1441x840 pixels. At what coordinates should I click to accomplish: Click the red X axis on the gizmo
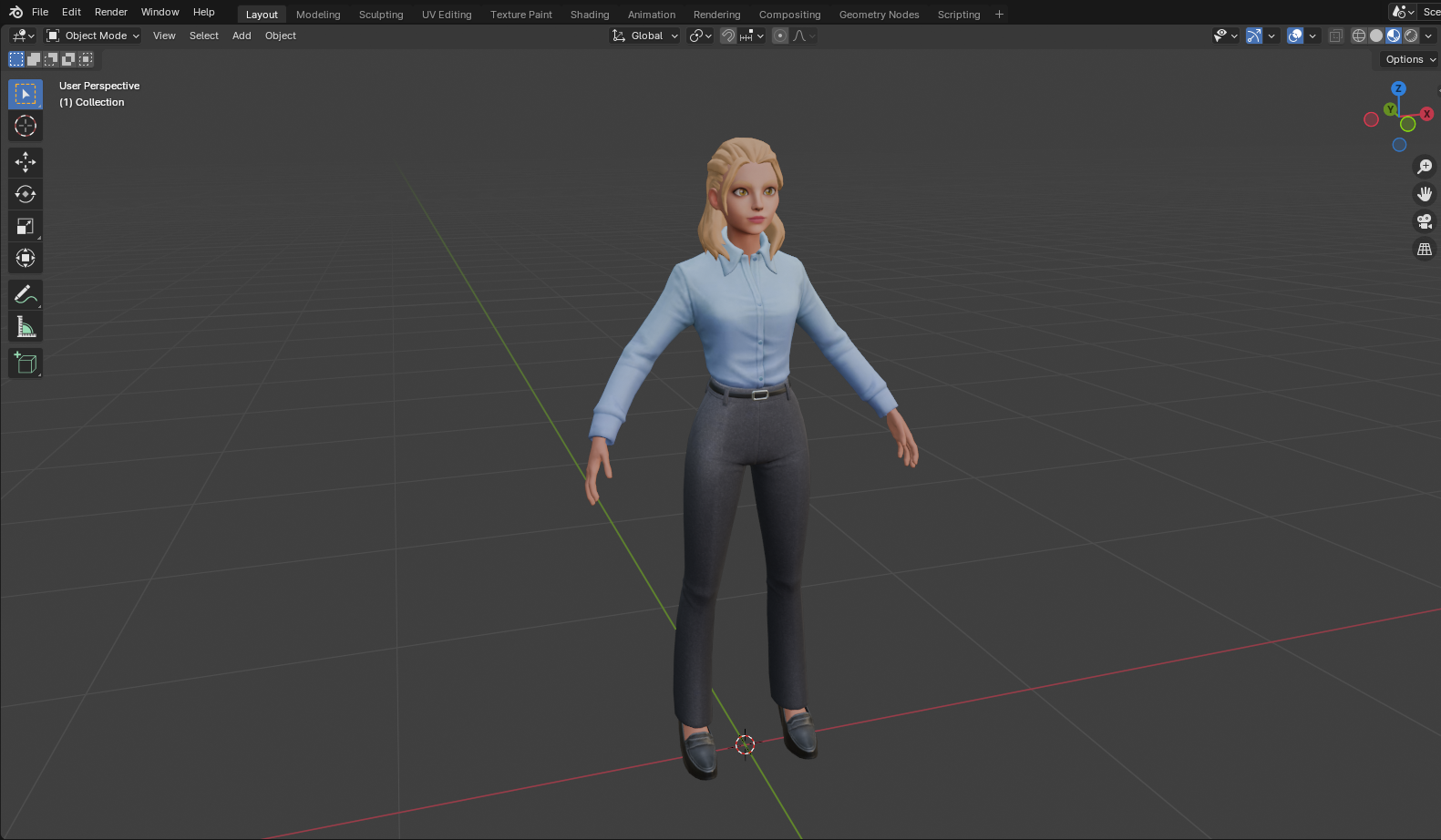1426,114
